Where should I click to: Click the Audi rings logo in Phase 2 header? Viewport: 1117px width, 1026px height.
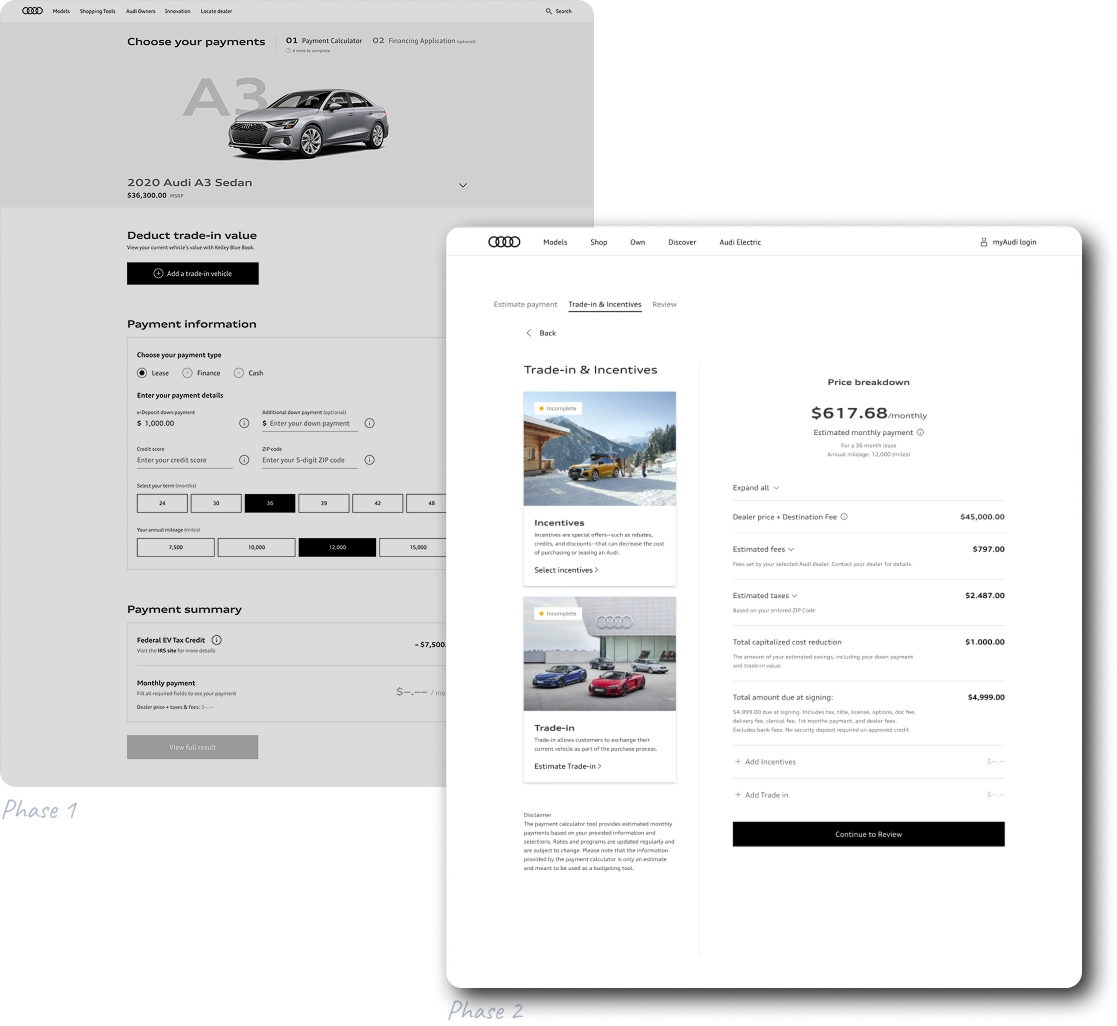click(504, 242)
